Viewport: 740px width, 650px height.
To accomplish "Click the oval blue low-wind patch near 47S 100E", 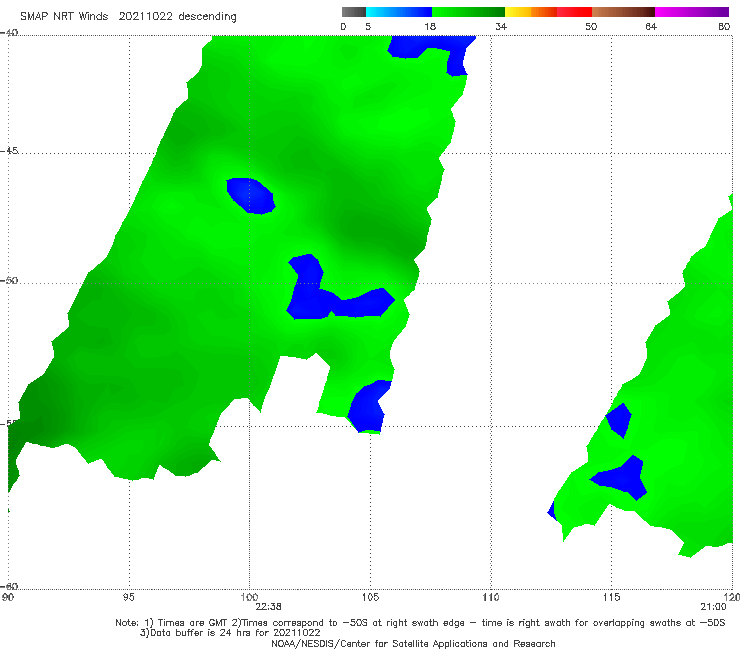I will click(x=250, y=195).
